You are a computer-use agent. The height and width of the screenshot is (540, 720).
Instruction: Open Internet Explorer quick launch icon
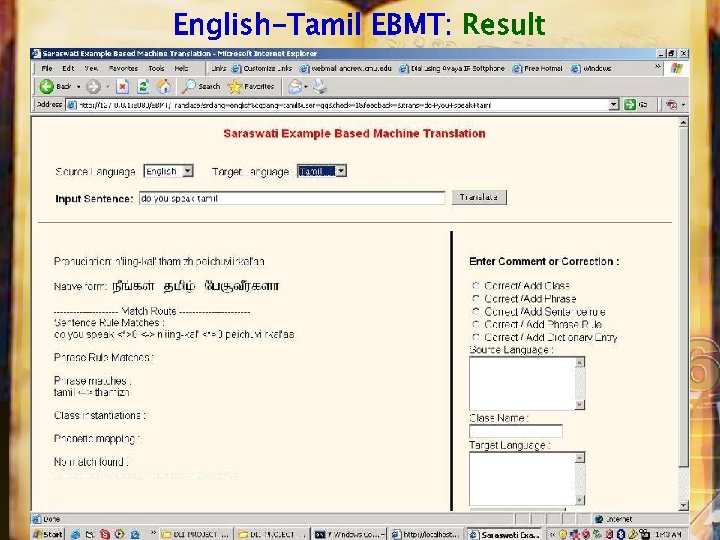pos(75,534)
